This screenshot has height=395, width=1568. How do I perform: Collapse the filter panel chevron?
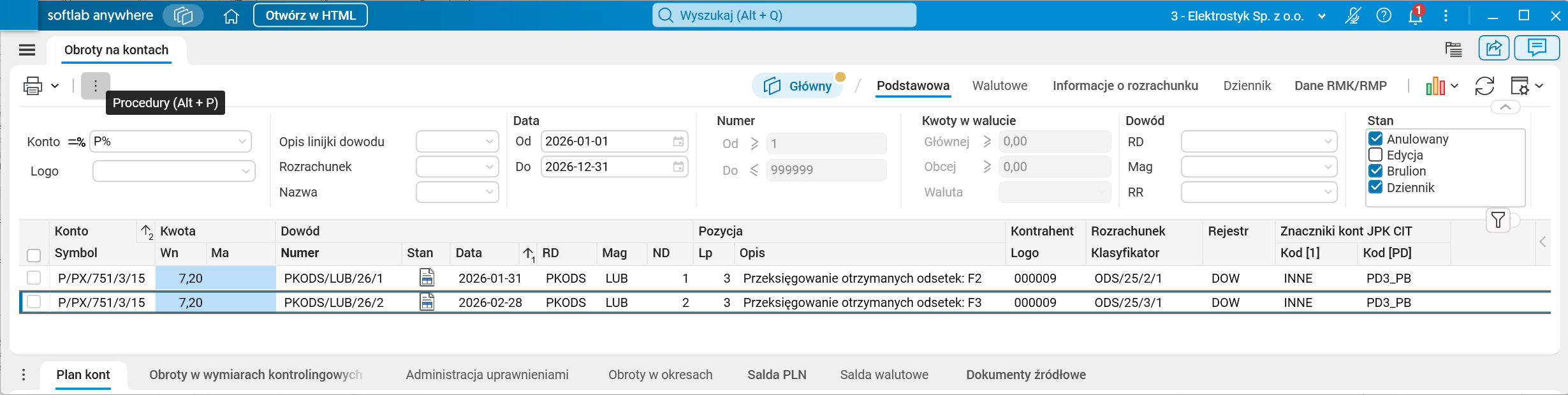tap(1506, 107)
